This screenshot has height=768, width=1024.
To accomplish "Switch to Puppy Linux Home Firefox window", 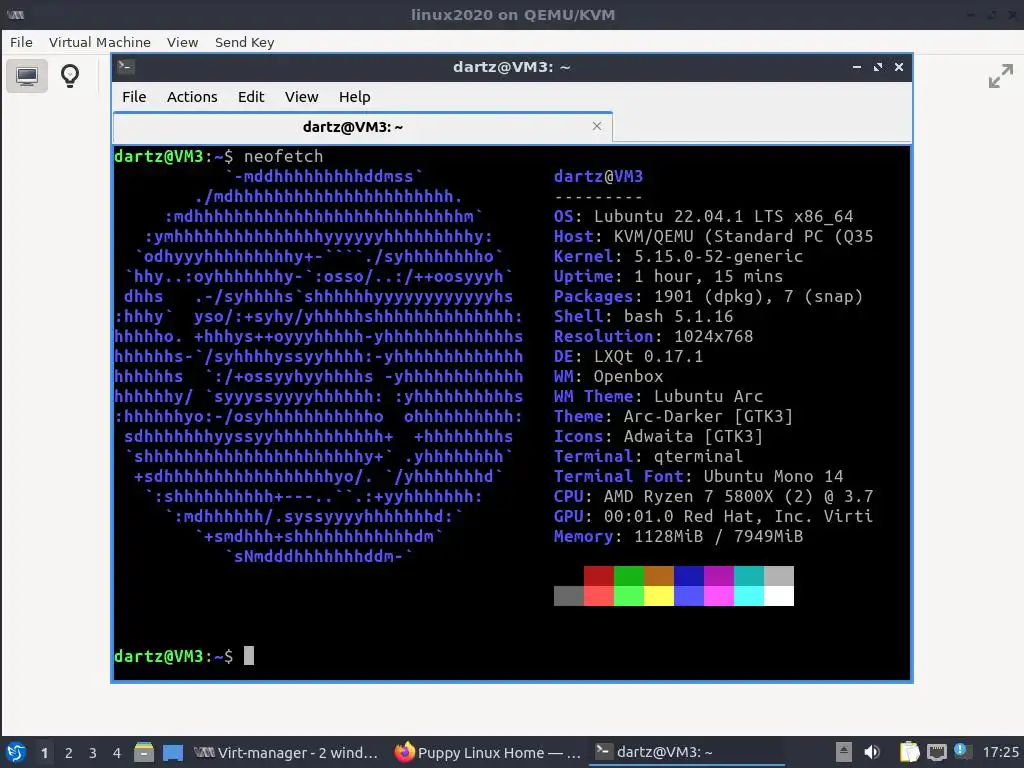I will click(488, 752).
